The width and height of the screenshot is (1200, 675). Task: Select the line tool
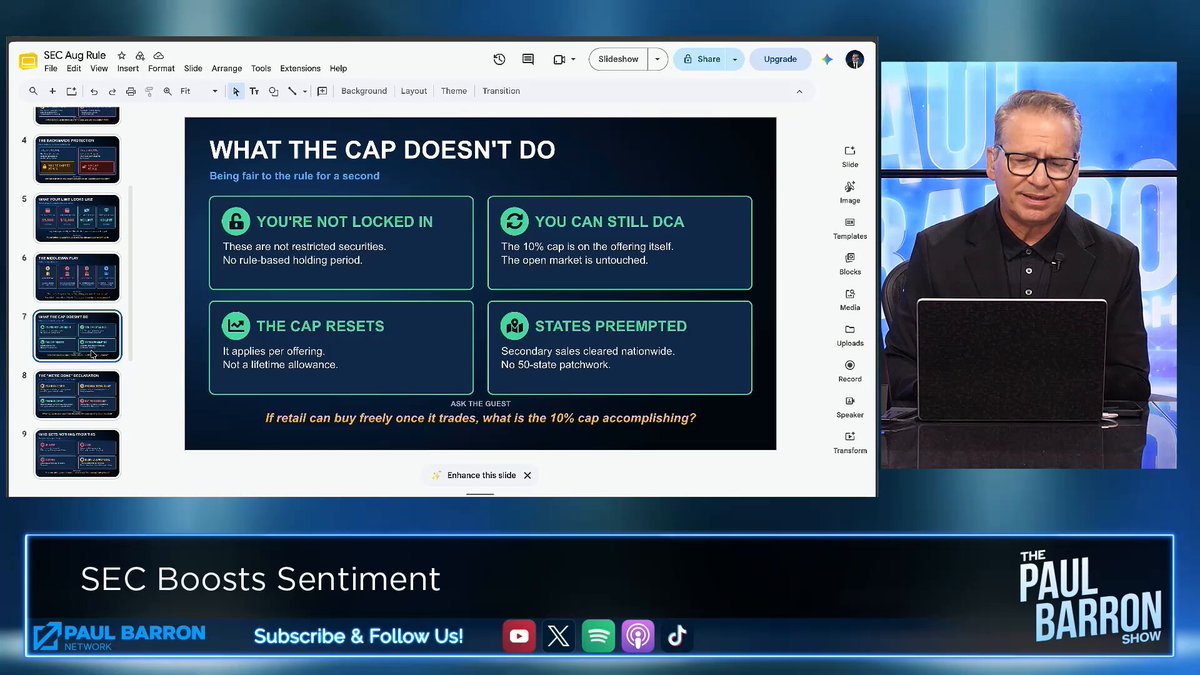291,91
